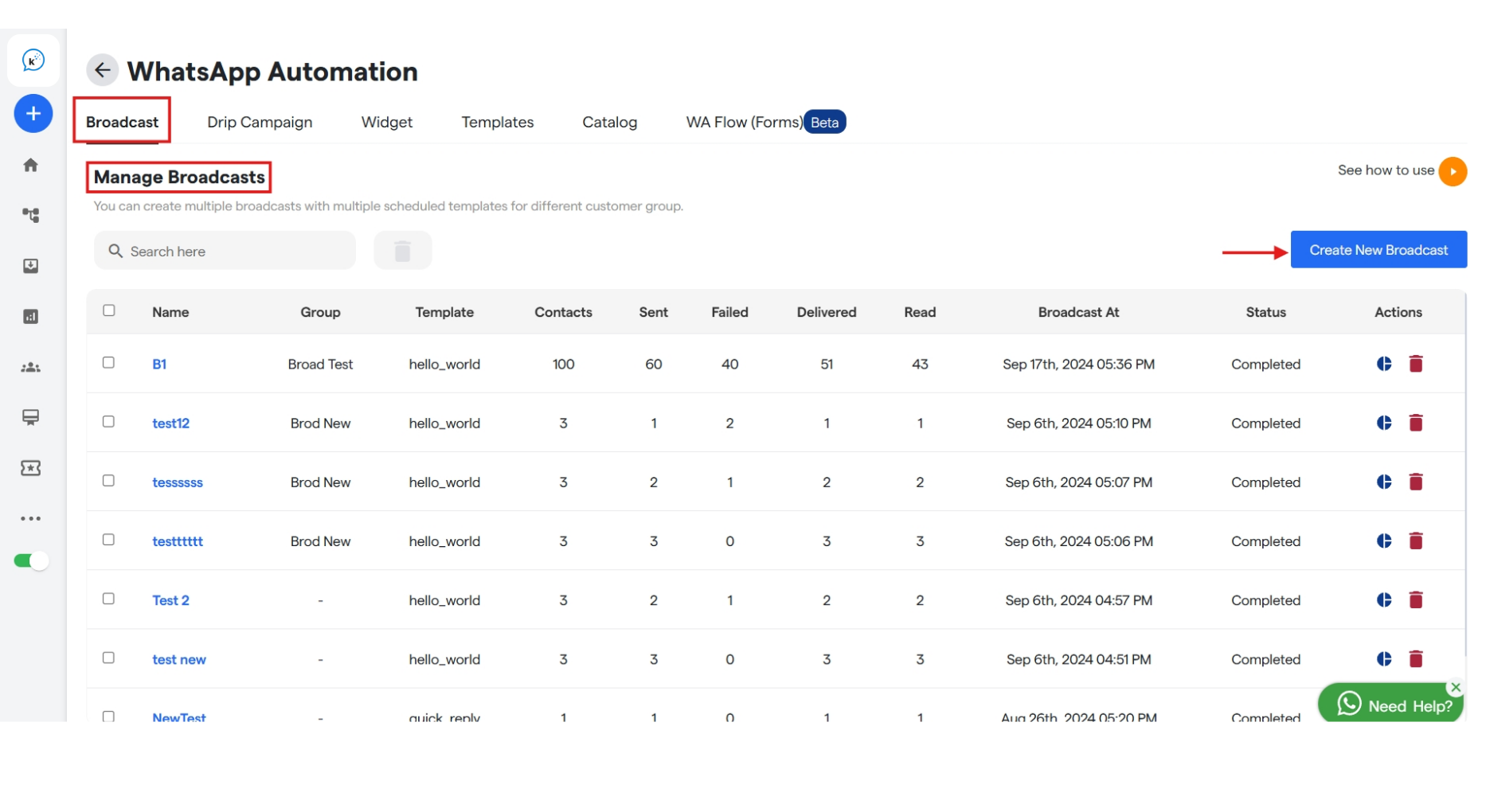This screenshot has width=1486, height=812.
Task: Open the ticket star sidebar icon
Action: 31,468
